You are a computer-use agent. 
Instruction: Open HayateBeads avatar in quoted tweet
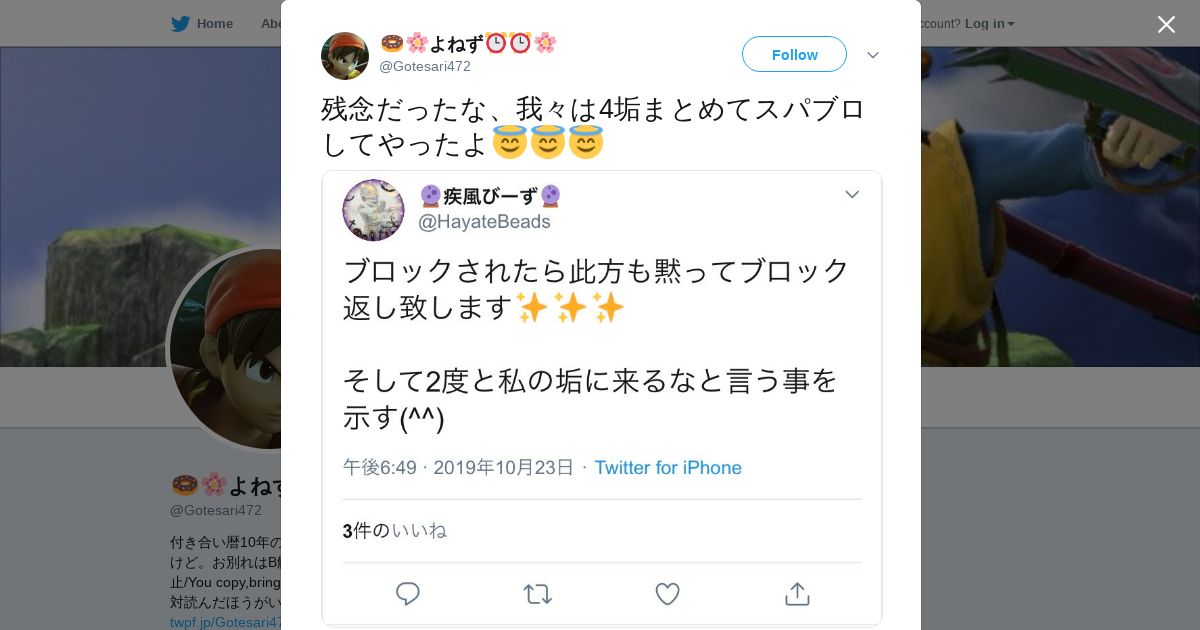point(373,210)
